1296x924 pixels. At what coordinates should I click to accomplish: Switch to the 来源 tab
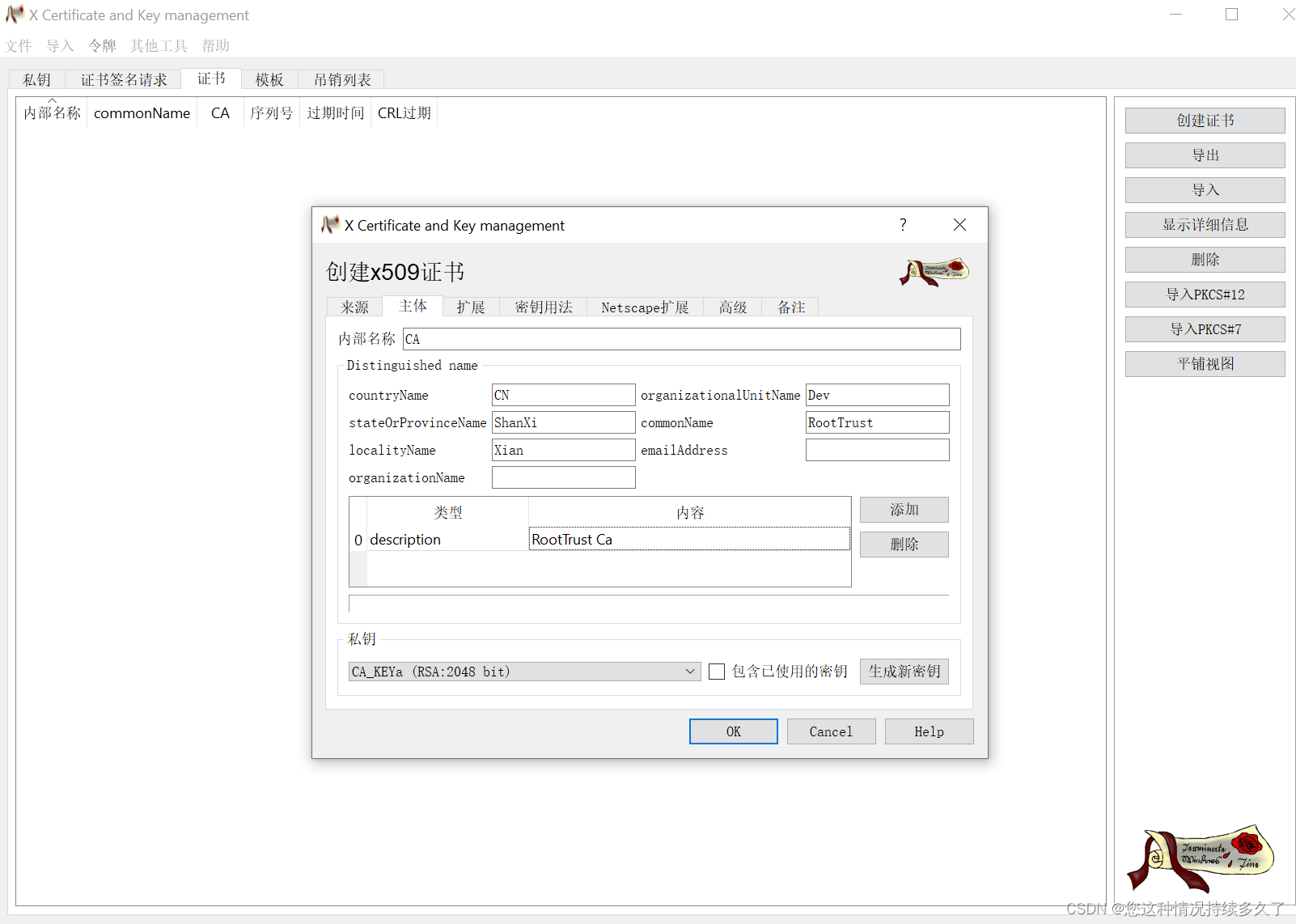click(354, 307)
